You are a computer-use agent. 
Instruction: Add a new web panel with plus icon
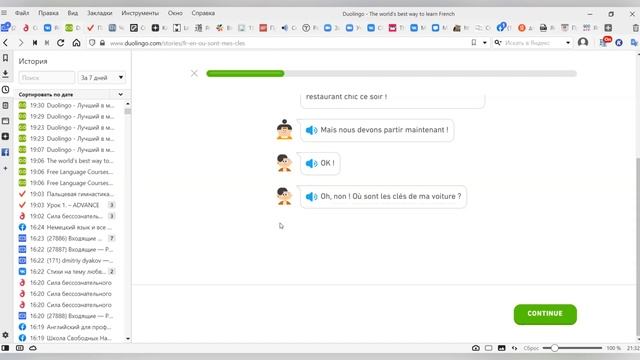tap(5, 168)
